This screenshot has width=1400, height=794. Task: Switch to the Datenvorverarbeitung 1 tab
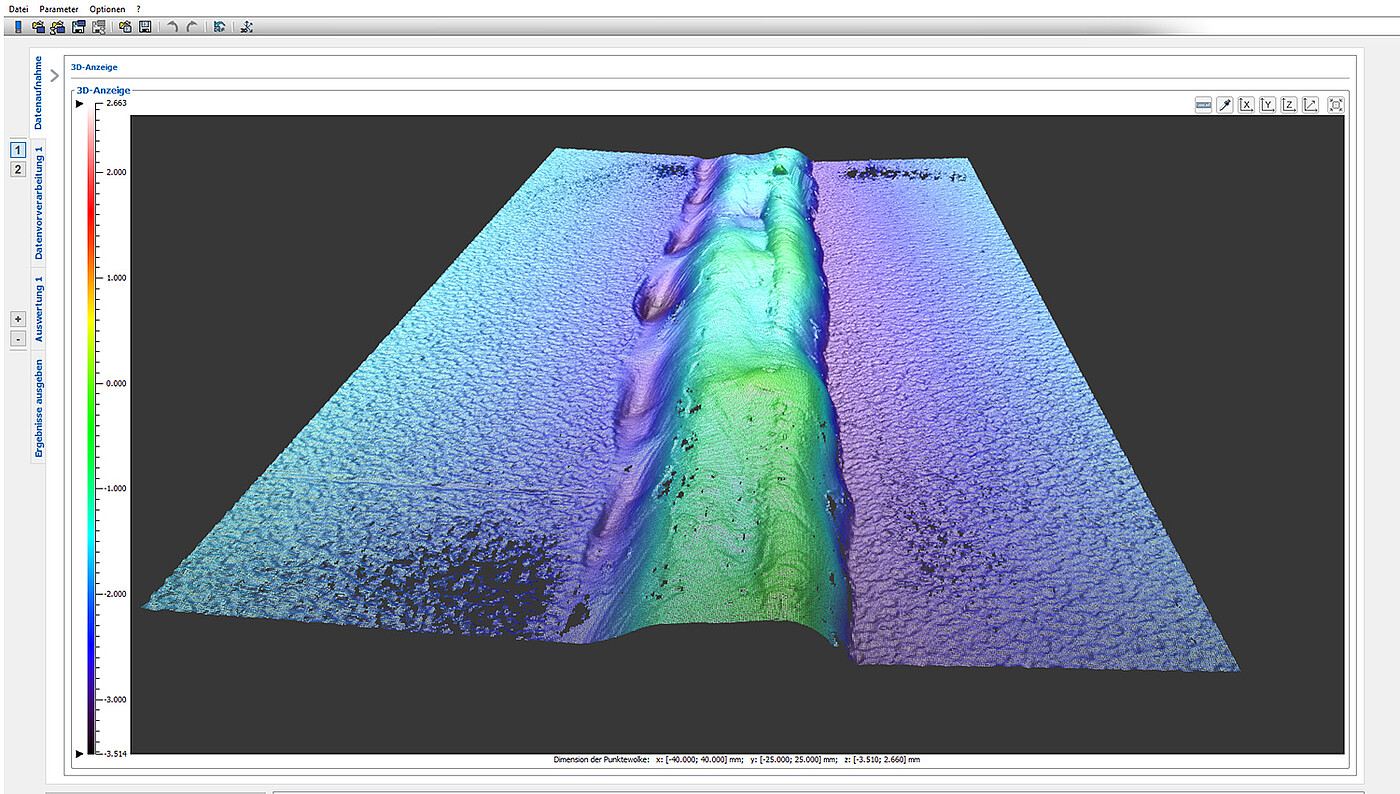point(39,202)
